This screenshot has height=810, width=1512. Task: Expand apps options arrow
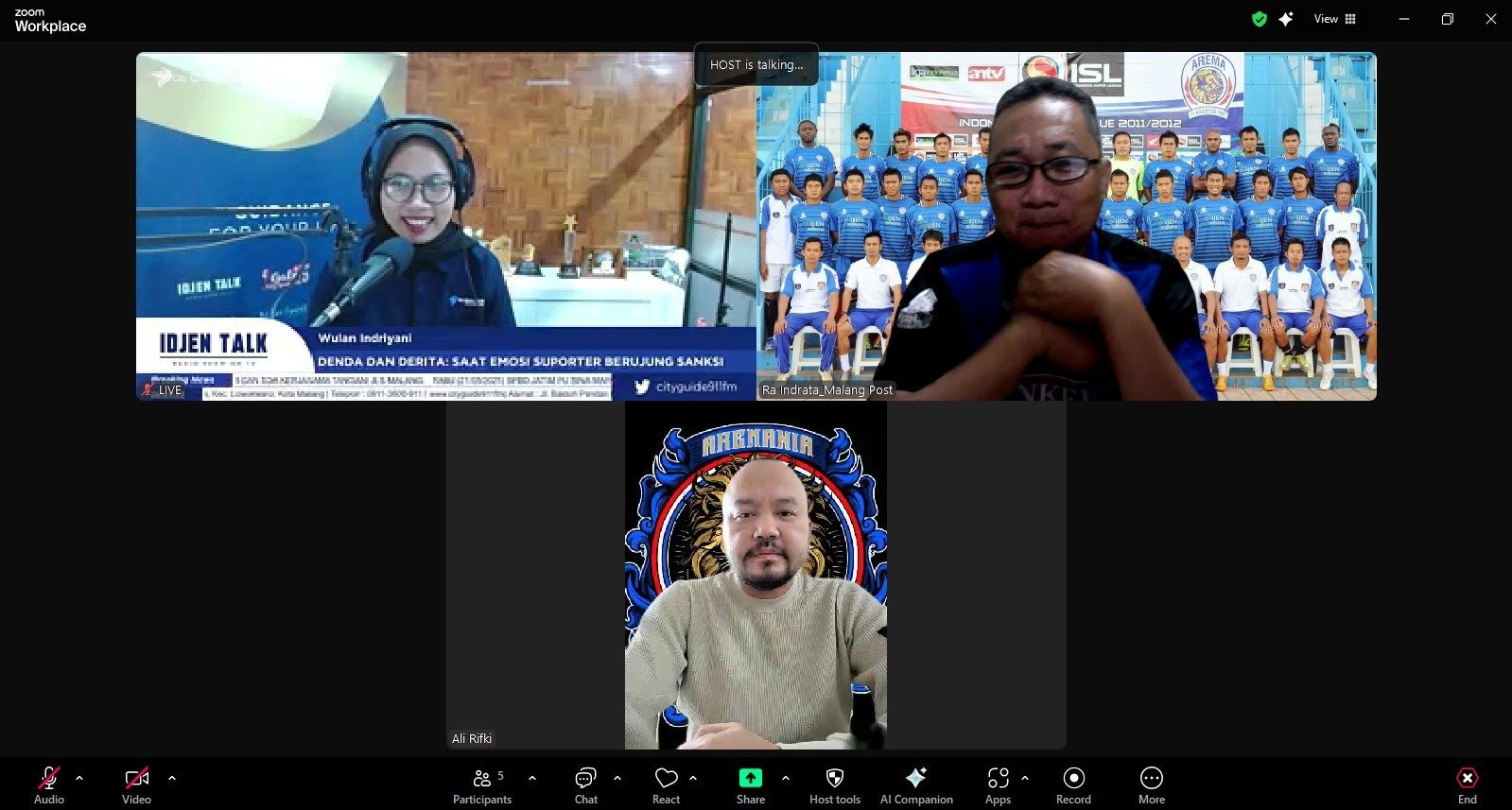[1025, 778]
